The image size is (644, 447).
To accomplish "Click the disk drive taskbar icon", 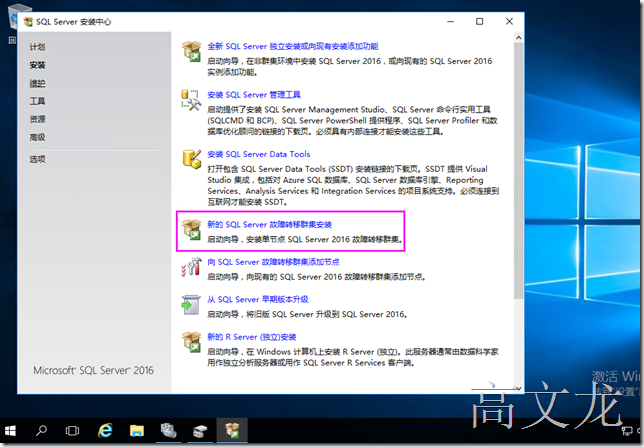I will 200,431.
